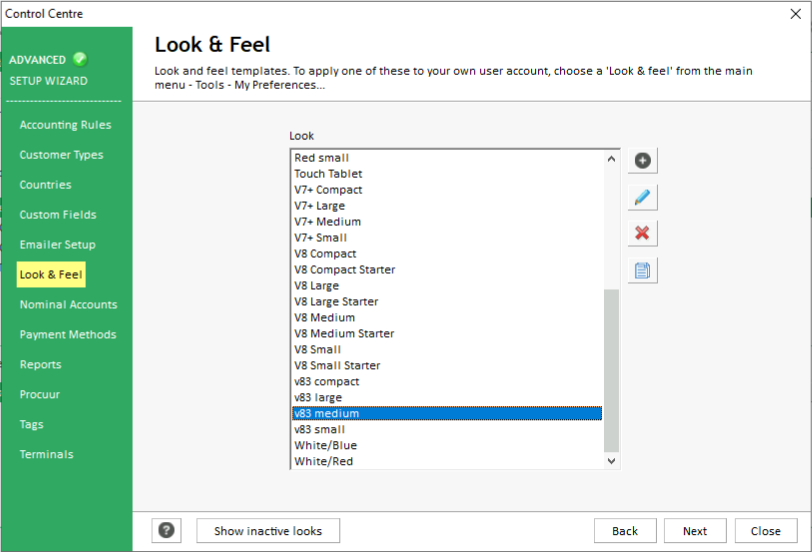The height and width of the screenshot is (552, 812).
Task: Click the up arrow in the Look list scrollbar
Action: click(x=611, y=158)
